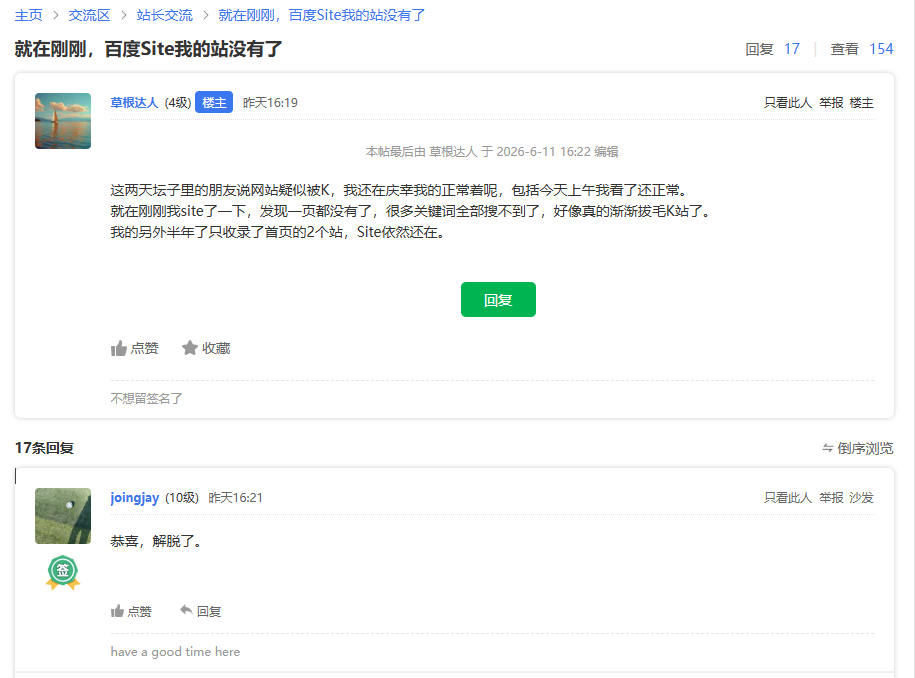Click the star 收藏 icon
915x678 pixels.
[x=190, y=348]
